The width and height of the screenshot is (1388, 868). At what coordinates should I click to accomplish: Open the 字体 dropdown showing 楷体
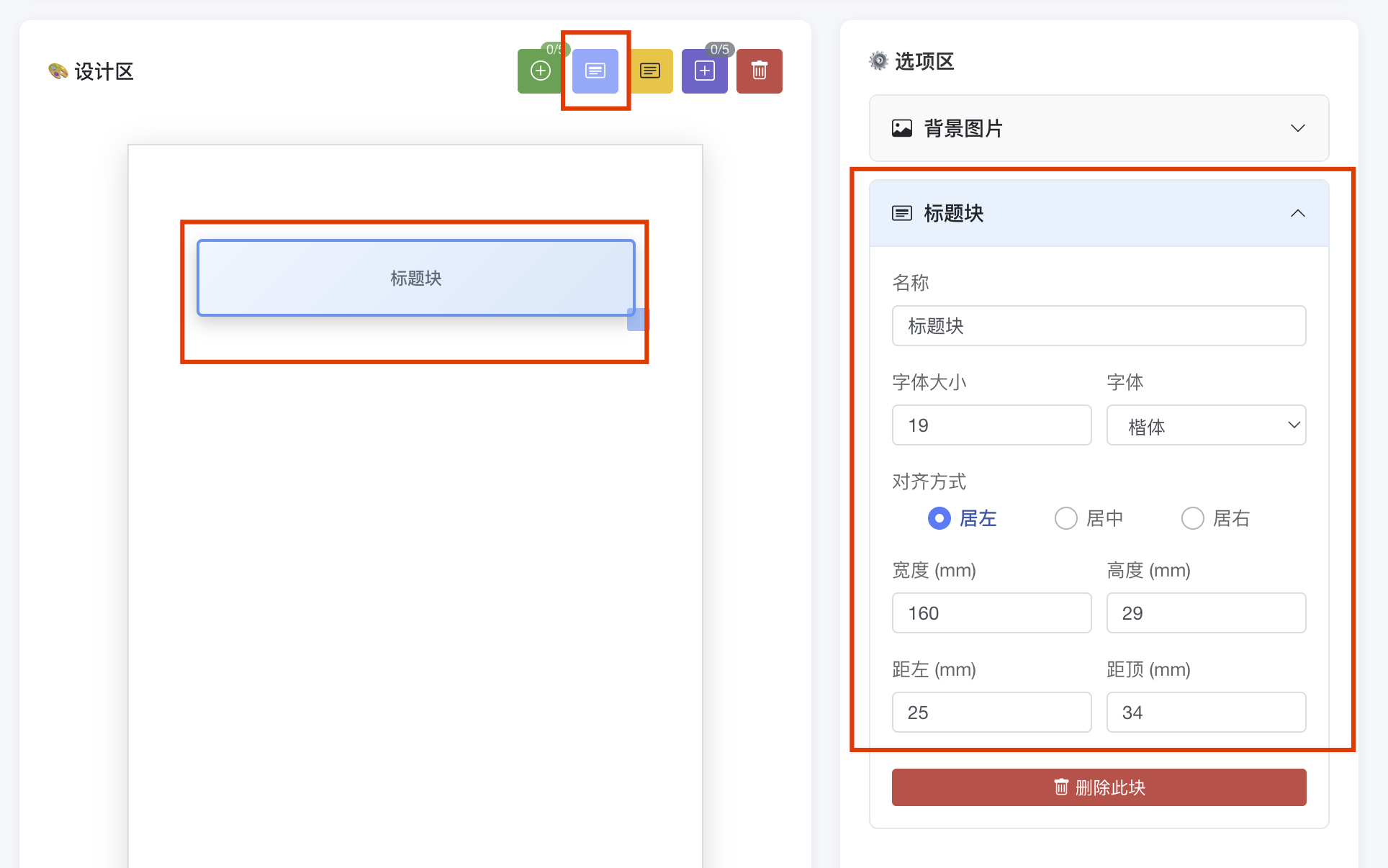pos(1206,425)
